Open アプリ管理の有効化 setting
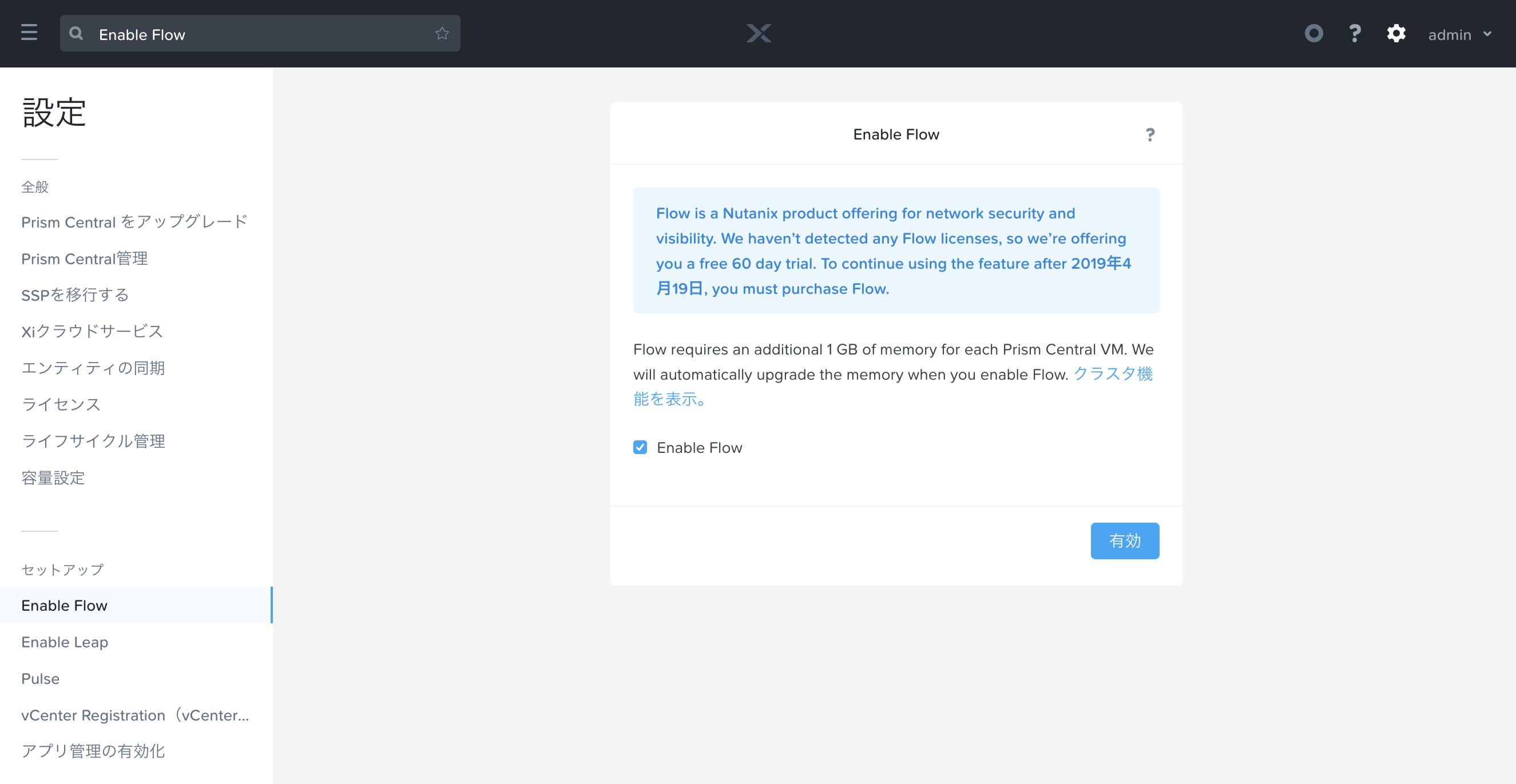Viewport: 1516px width, 784px height. coord(93,751)
